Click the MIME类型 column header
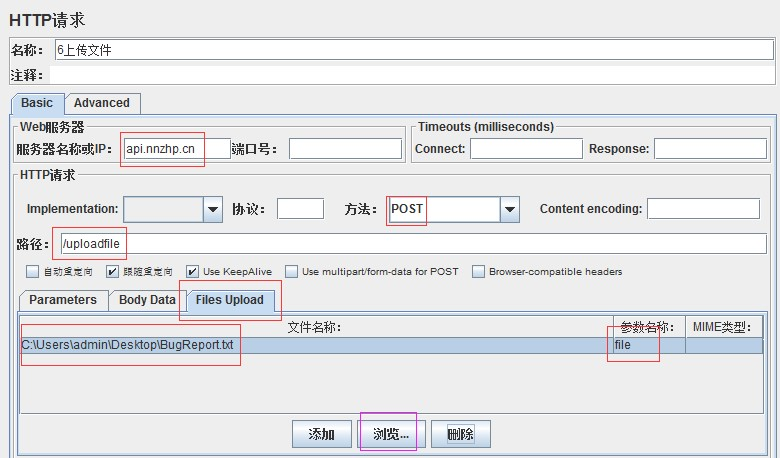780x458 pixels. click(x=724, y=327)
